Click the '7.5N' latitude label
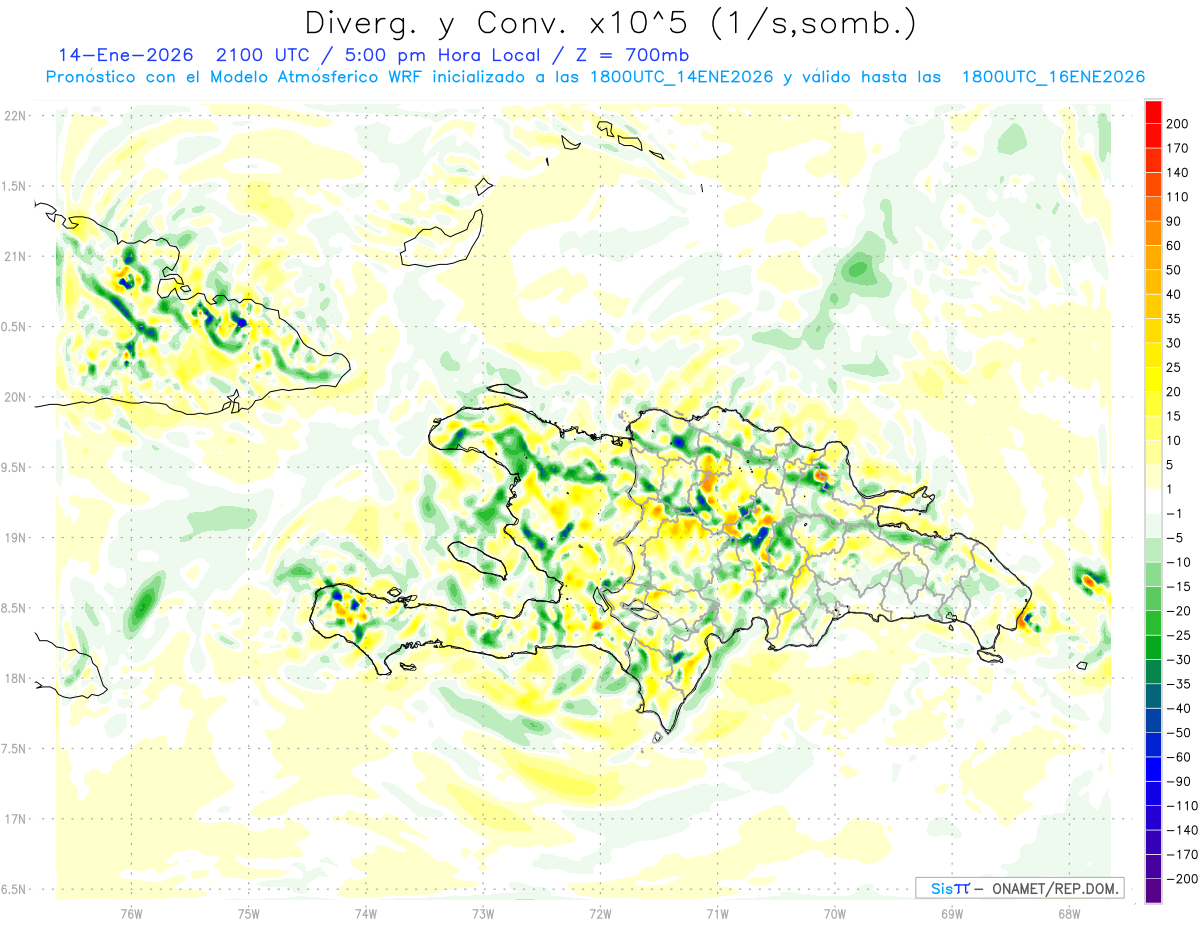Screen dimensions: 1200x927 pos(15,749)
